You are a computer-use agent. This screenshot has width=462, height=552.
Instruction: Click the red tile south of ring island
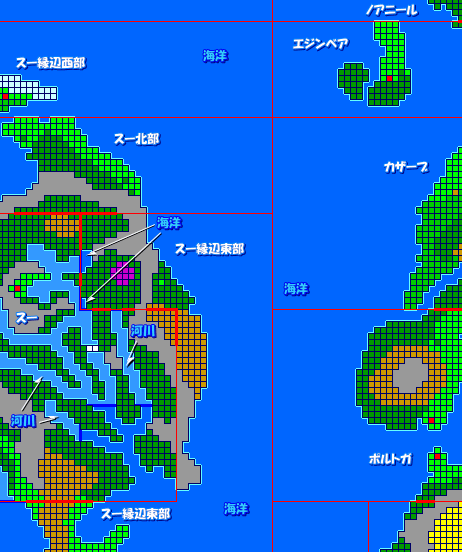pyautogui.click(x=431, y=420)
